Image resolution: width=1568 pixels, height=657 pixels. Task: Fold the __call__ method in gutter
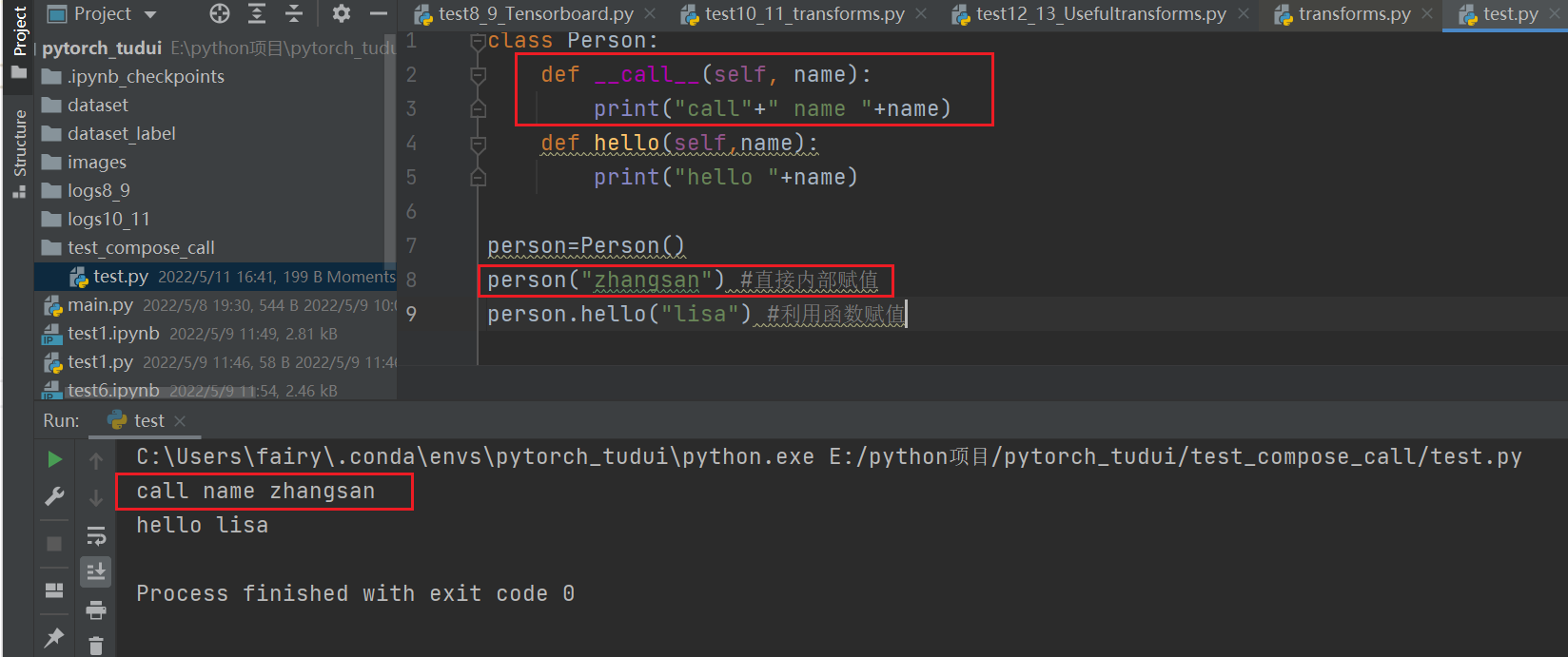pyautogui.click(x=478, y=75)
